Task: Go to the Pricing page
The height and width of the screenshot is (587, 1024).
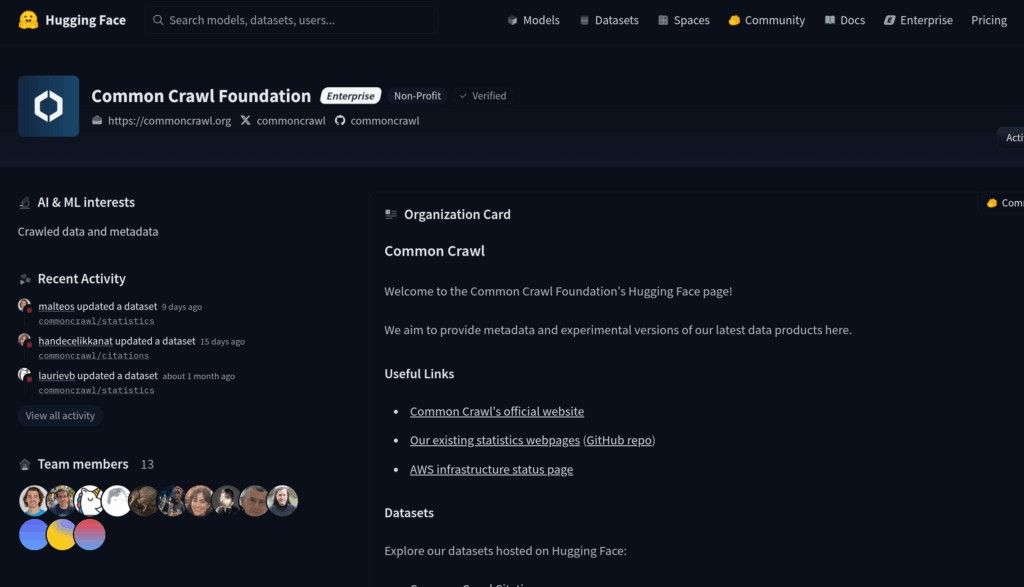Action: coord(989,20)
